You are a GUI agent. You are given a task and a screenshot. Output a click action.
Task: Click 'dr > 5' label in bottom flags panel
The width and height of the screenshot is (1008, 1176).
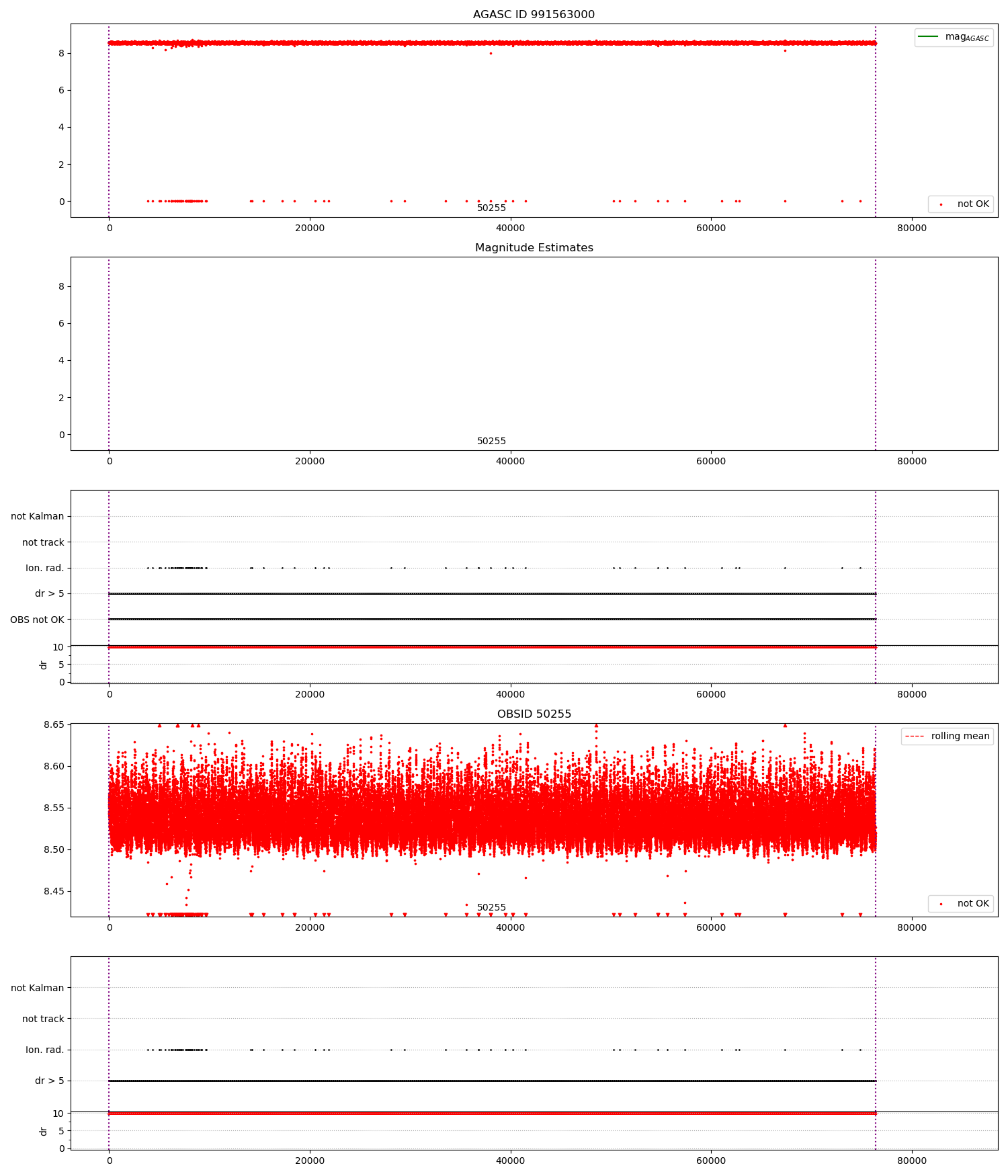(x=50, y=1081)
